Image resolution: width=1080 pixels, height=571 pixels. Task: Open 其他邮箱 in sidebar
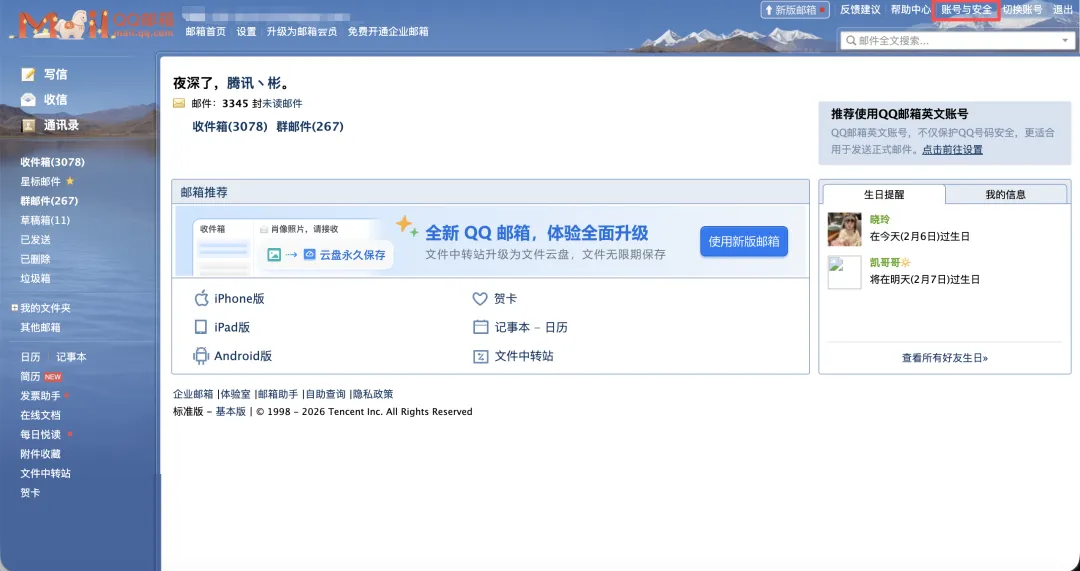point(41,327)
